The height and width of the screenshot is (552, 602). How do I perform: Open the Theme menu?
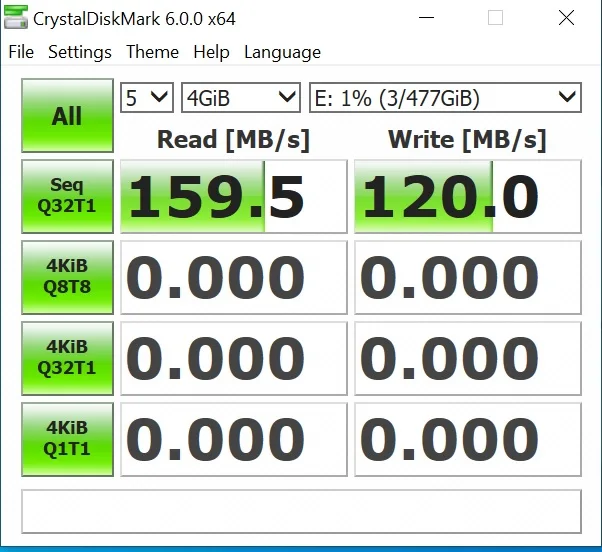[x=152, y=52]
